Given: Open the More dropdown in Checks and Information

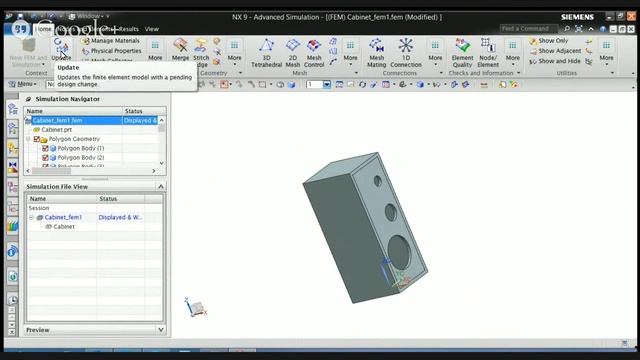Looking at the screenshot, I should click(x=513, y=53).
